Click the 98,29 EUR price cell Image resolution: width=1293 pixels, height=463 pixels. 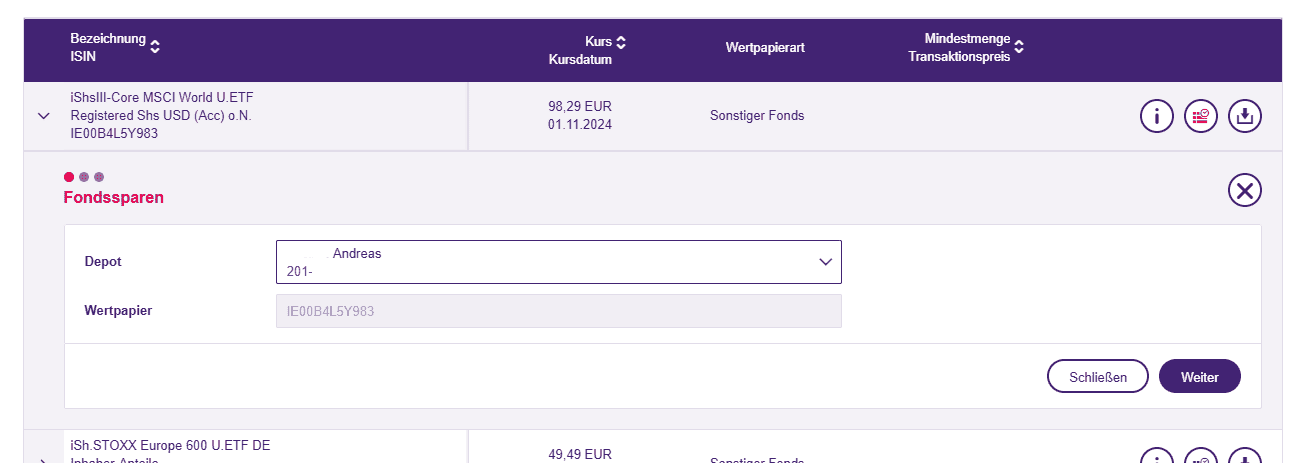point(580,106)
